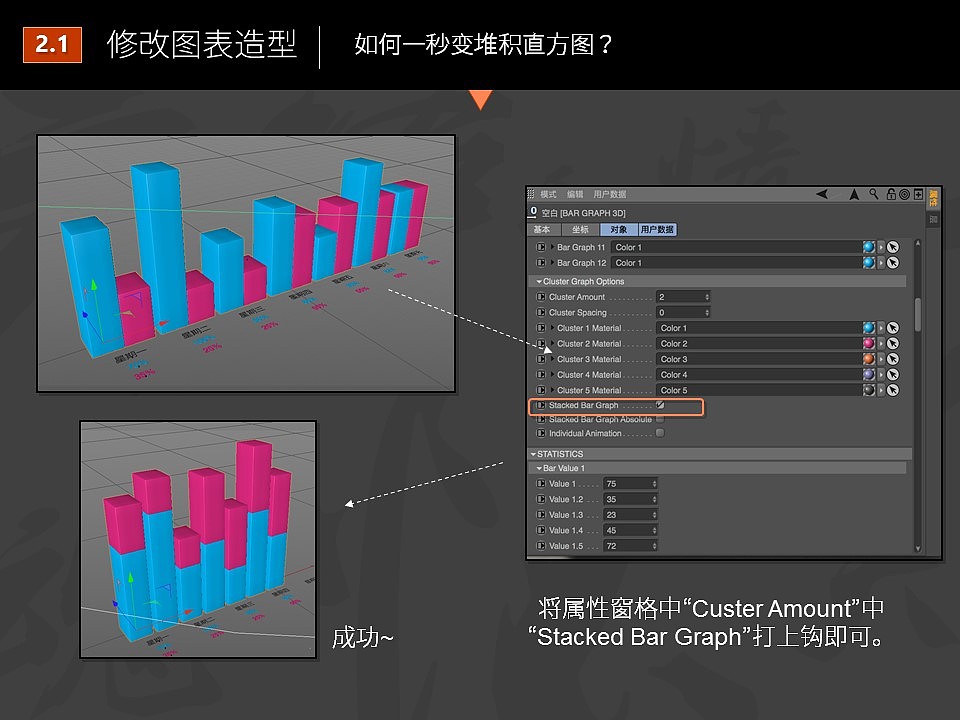Click keyframe dot for Value 1.5

[x=541, y=546]
